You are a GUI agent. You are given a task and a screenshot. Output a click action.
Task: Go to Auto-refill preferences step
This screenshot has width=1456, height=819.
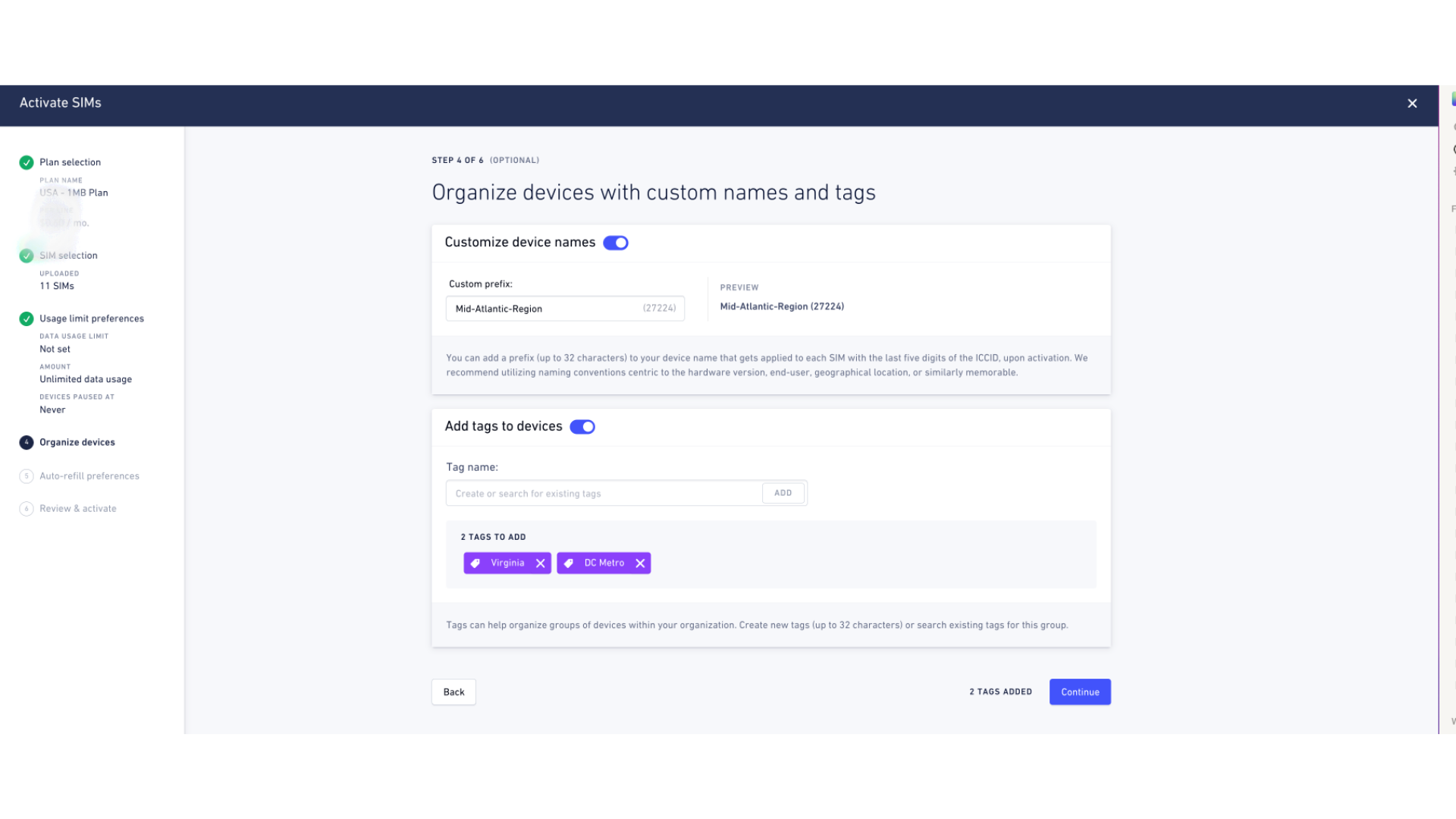tap(89, 476)
